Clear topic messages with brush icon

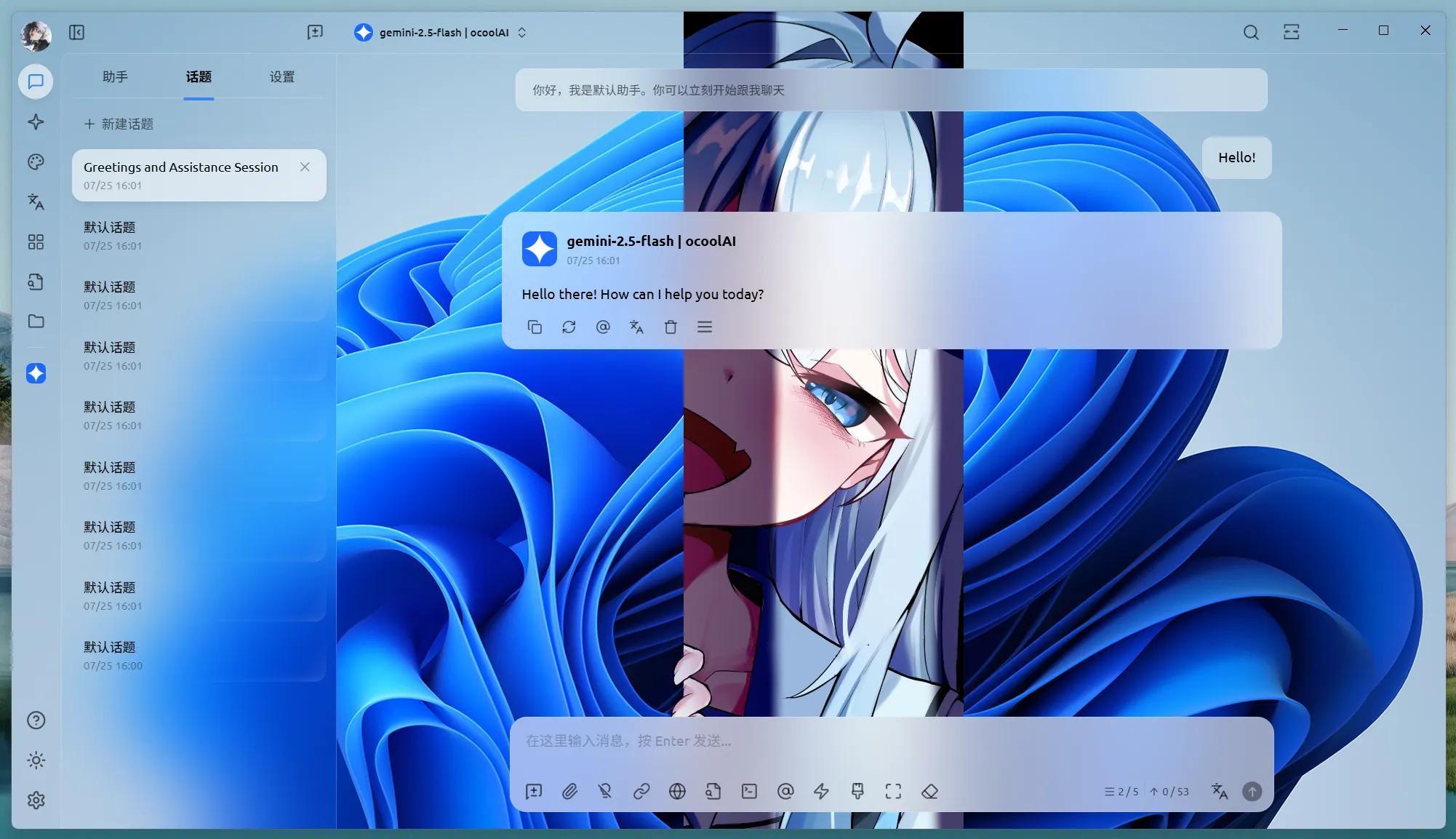pos(857,791)
